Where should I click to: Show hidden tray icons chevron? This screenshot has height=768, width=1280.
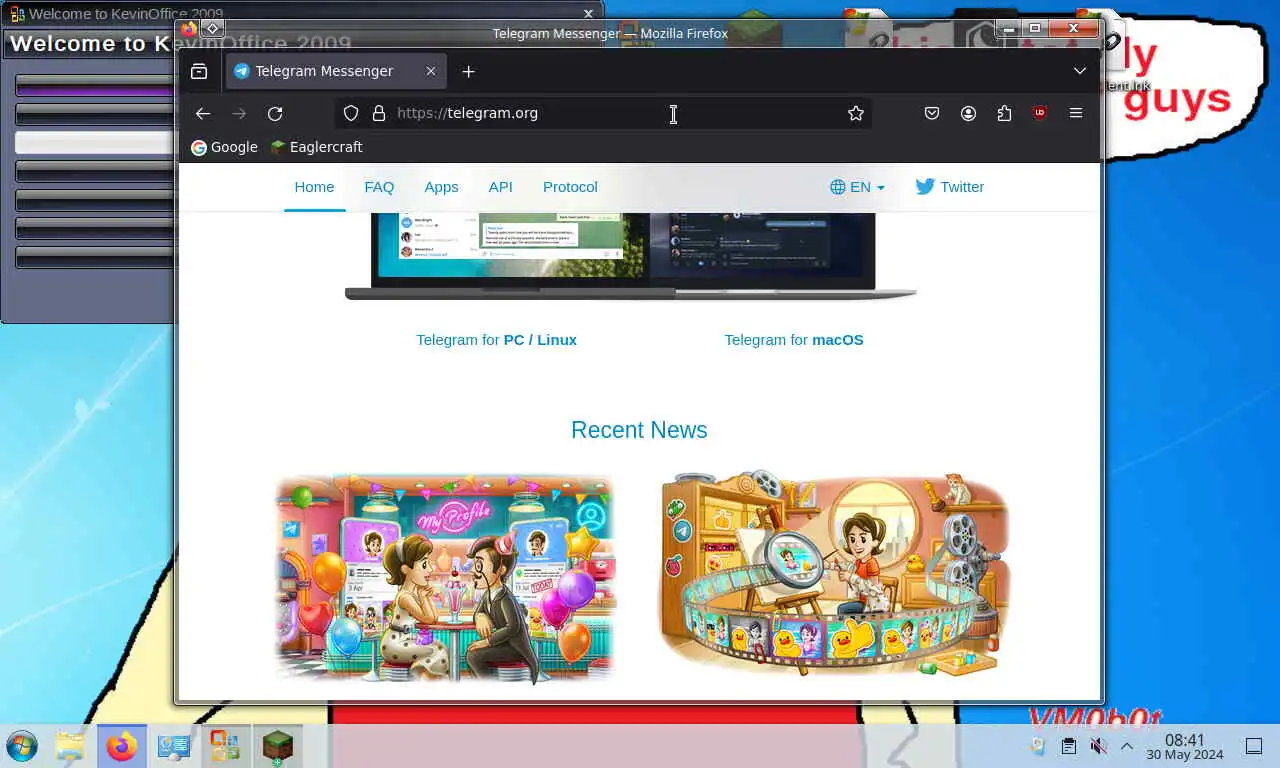coord(1127,746)
